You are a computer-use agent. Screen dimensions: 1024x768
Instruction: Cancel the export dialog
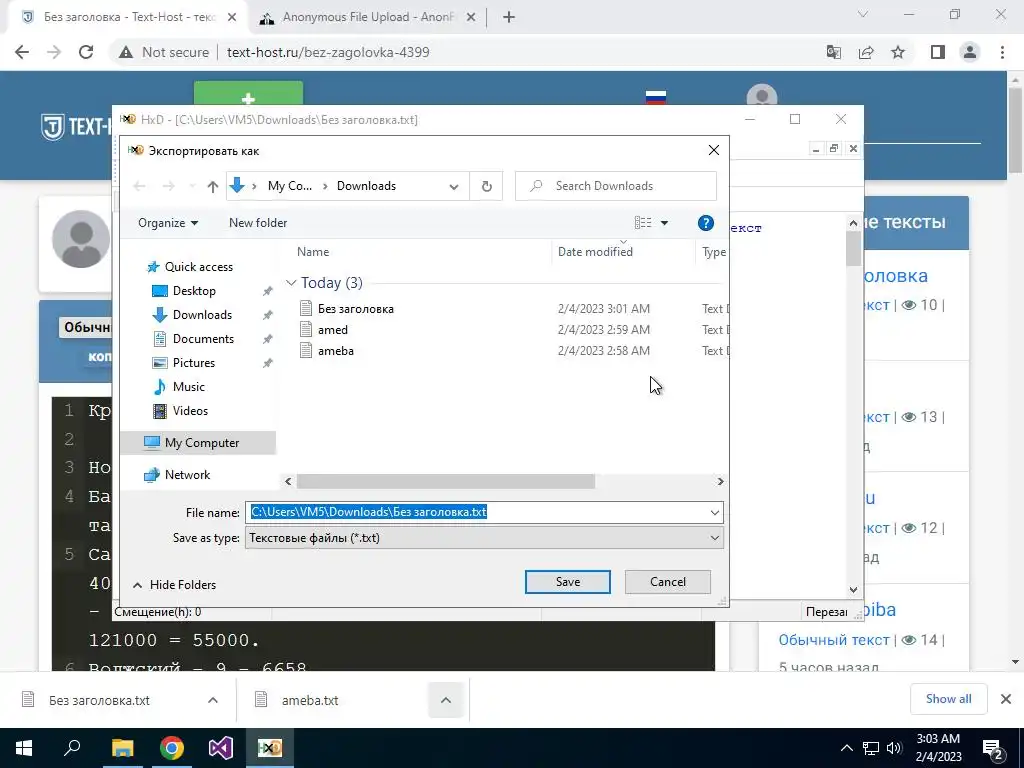[667, 582]
